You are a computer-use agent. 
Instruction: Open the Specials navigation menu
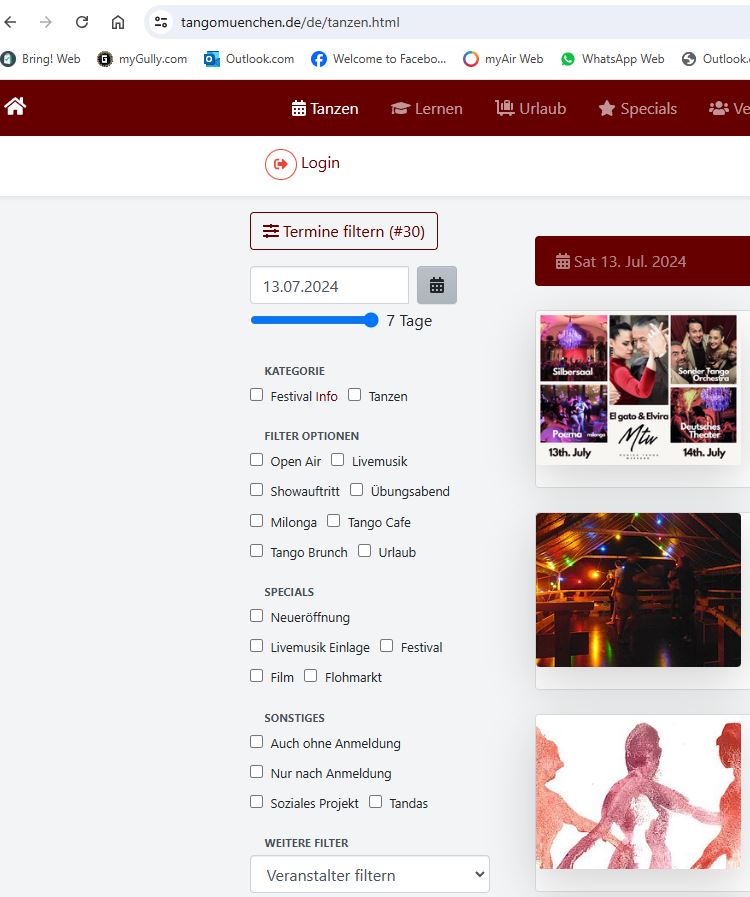(637, 108)
